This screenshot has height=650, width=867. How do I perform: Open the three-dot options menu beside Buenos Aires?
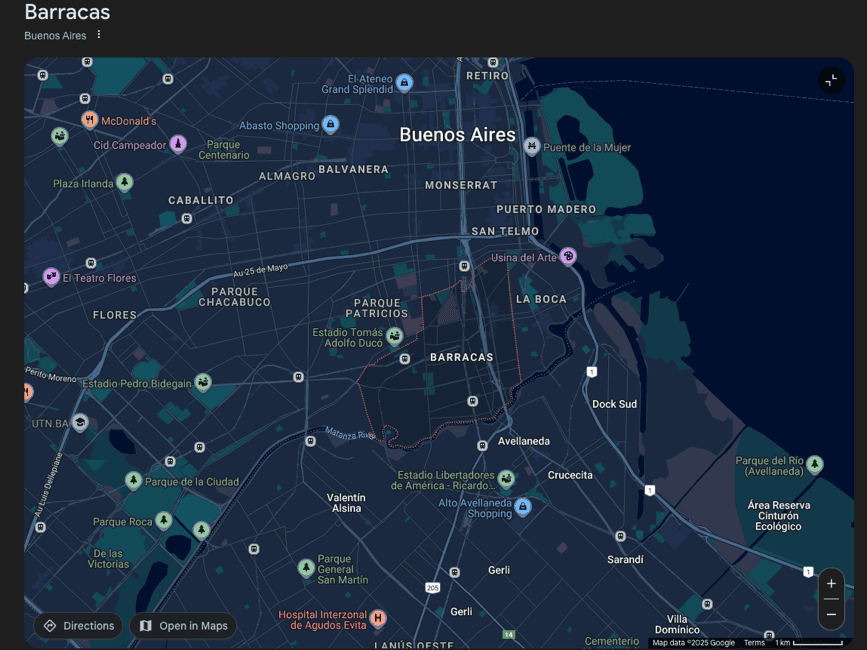[99, 35]
